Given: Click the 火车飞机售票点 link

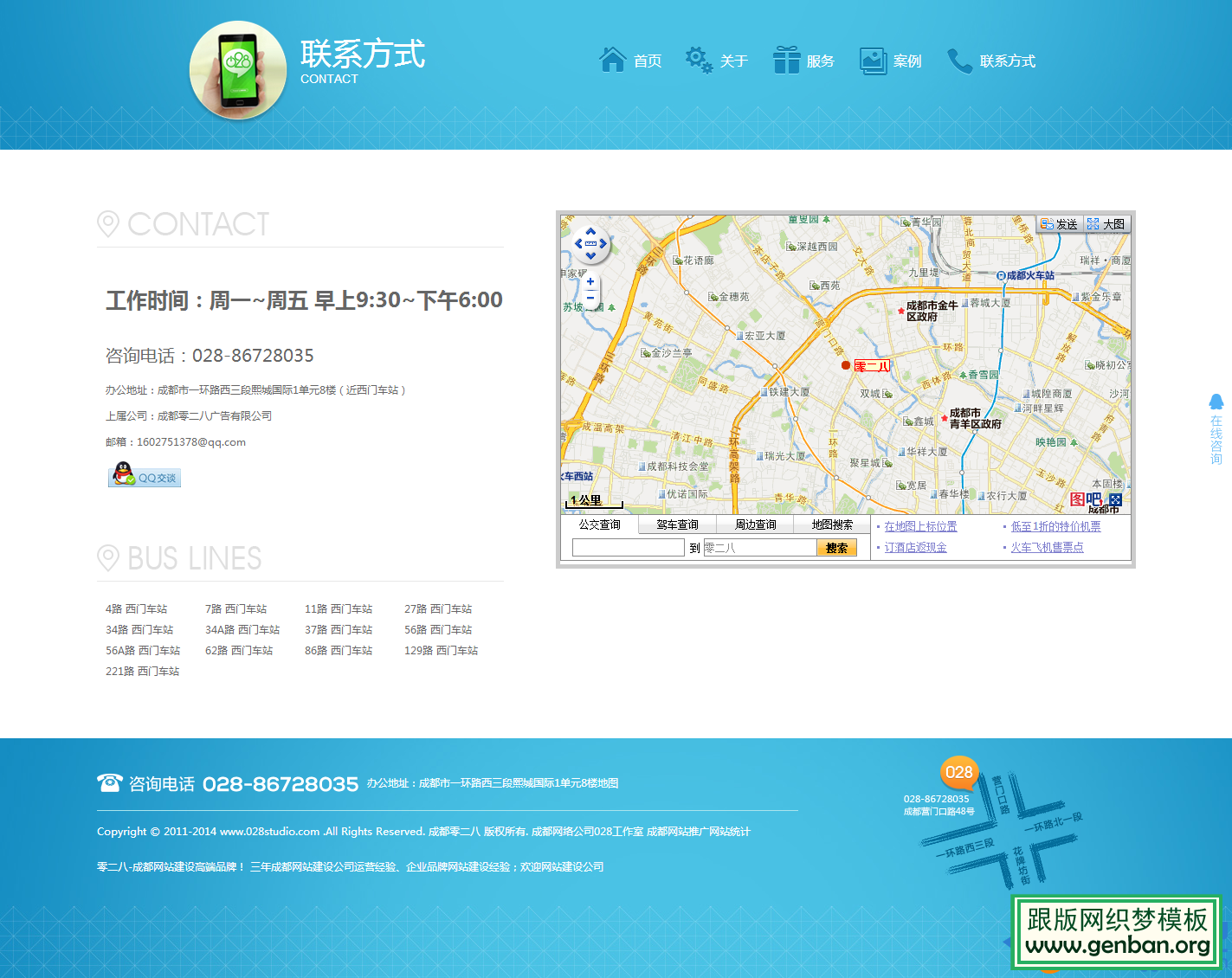Looking at the screenshot, I should pos(1047,547).
